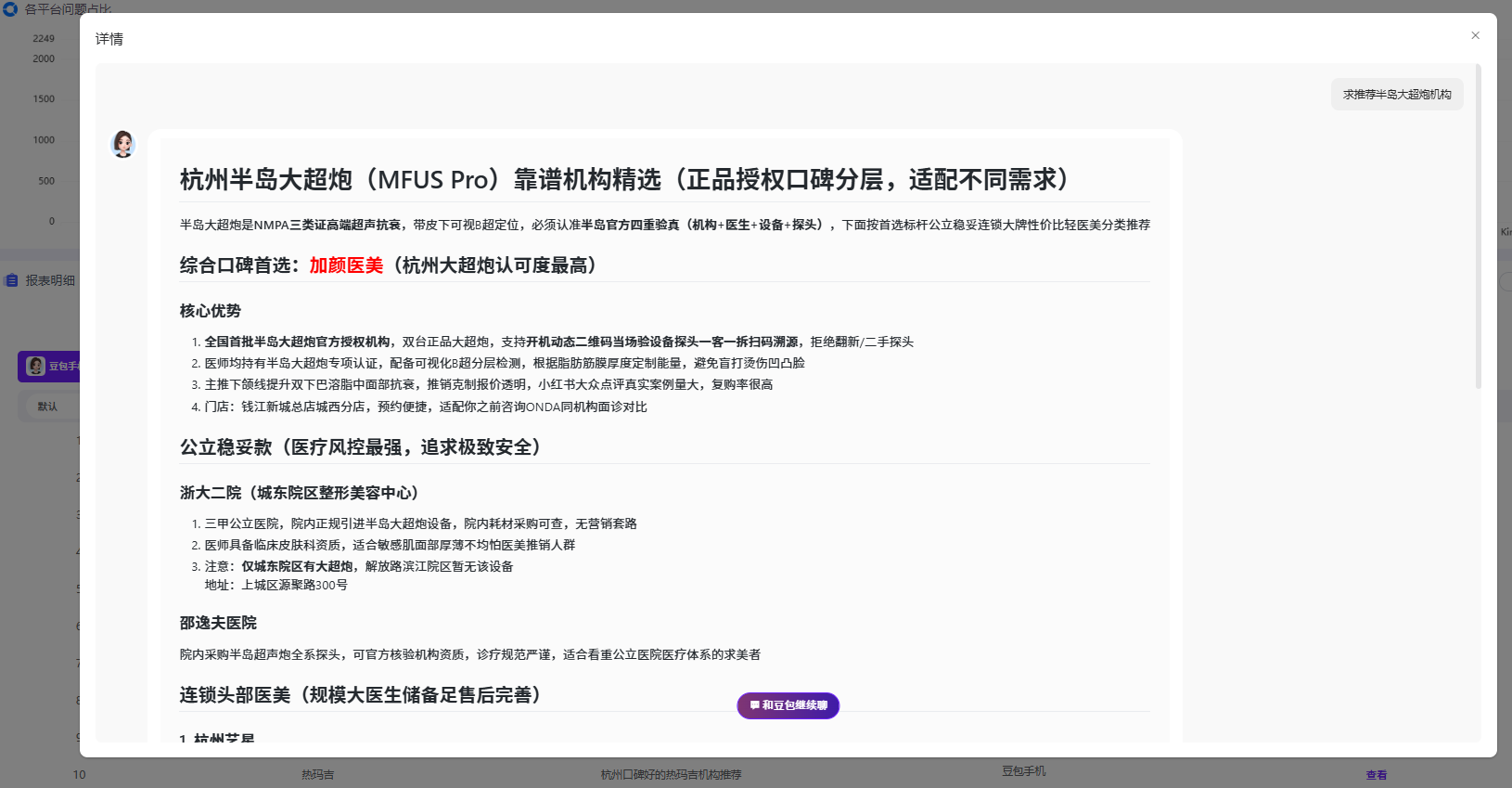Click the 报表明细 icon in the background page
The image size is (1512, 788).
(x=12, y=280)
